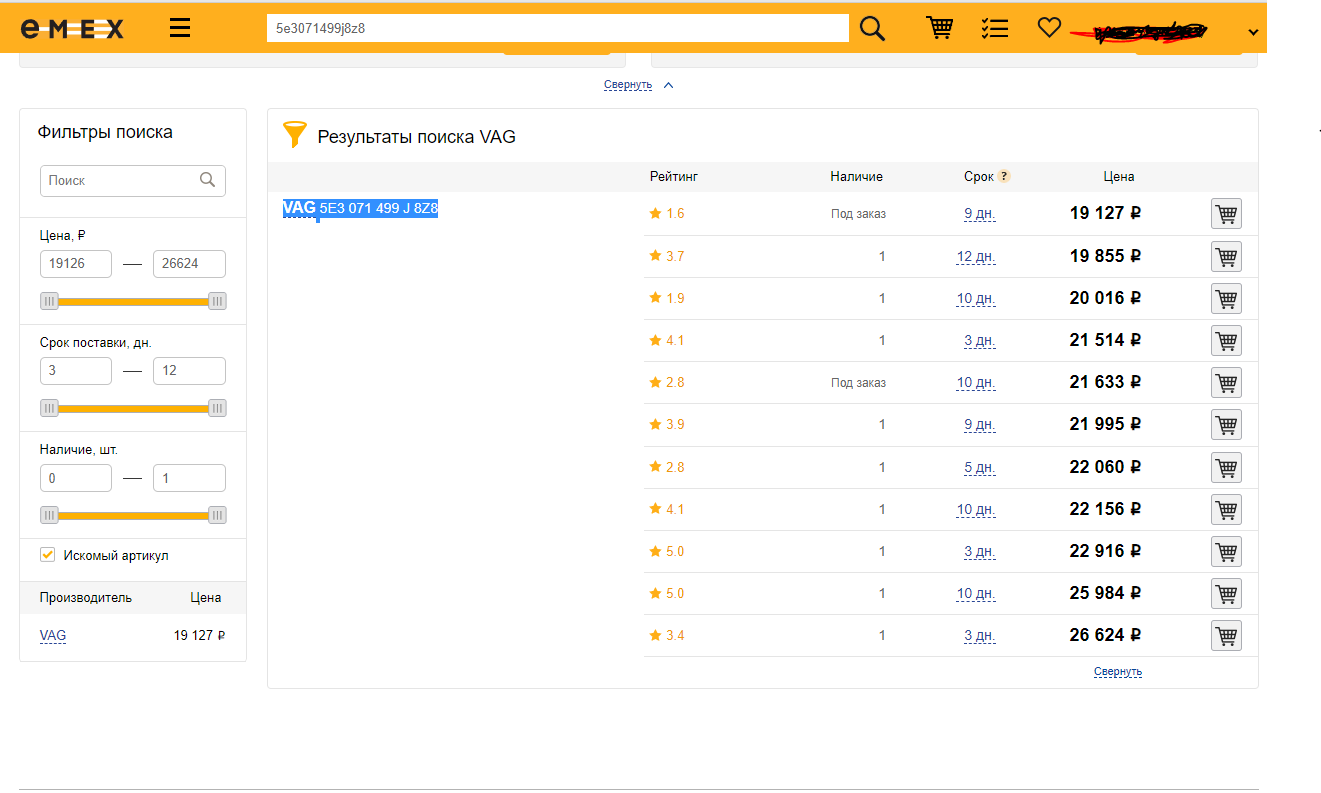This screenshot has height=793, width=1321.
Task: Open the shopping cart in header
Action: [939, 28]
